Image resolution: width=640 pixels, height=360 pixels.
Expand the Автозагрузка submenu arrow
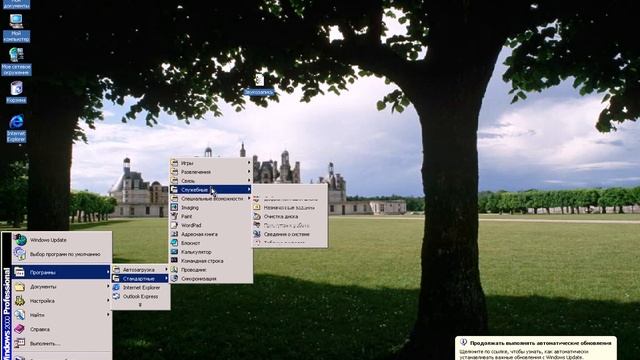coord(166,270)
